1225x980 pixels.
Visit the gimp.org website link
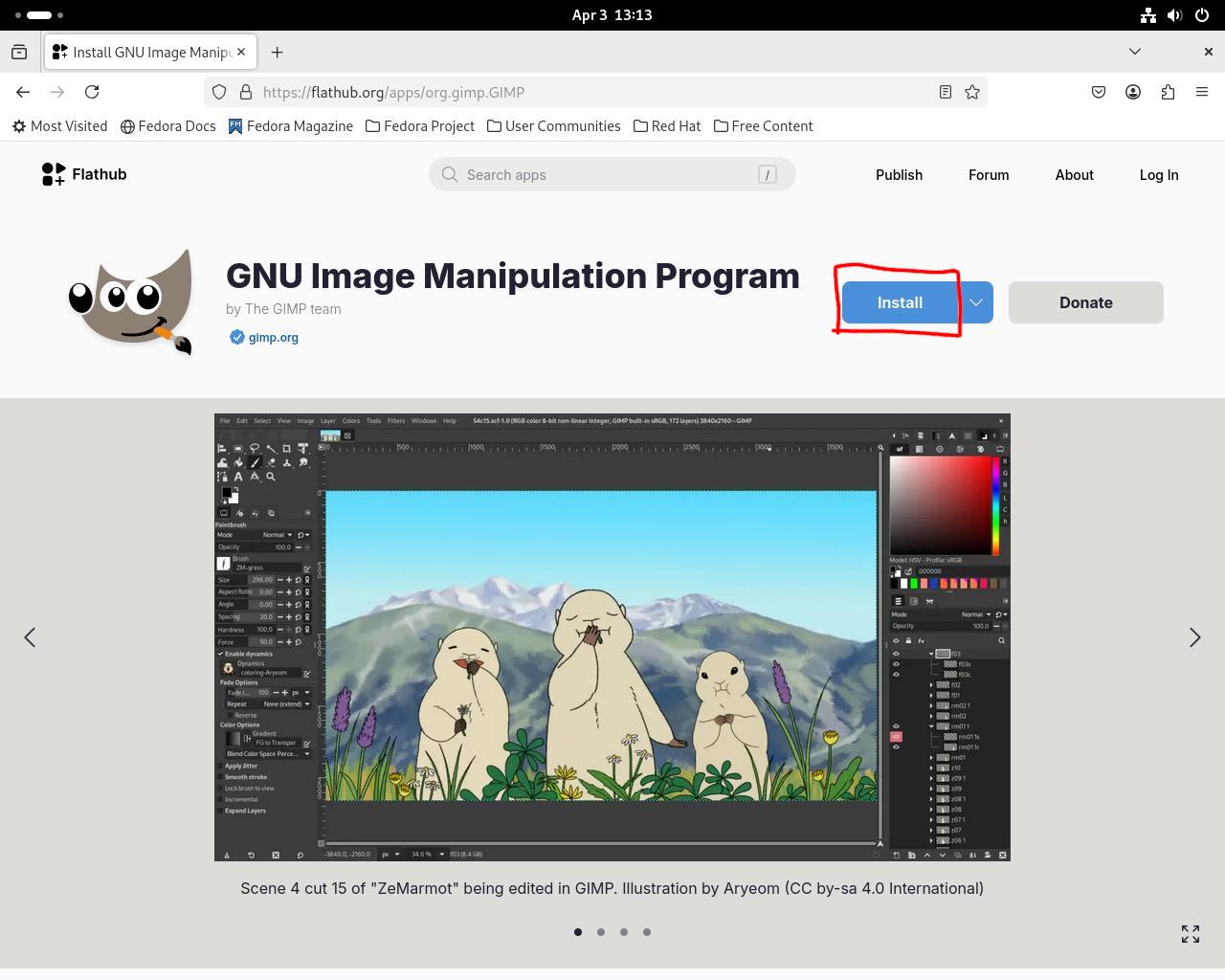tap(273, 337)
